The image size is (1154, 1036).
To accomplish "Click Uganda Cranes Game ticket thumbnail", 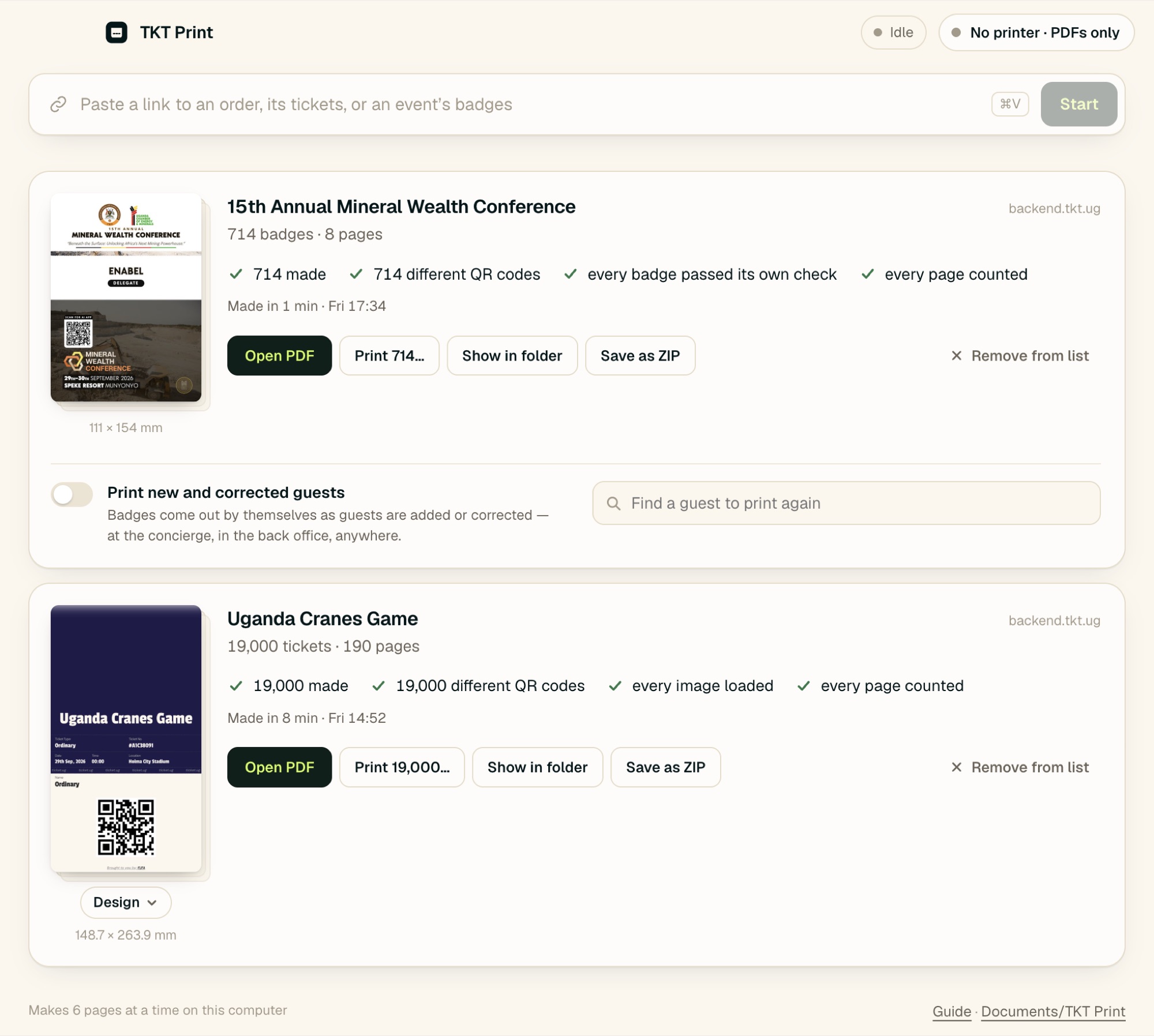I will coord(126,738).
